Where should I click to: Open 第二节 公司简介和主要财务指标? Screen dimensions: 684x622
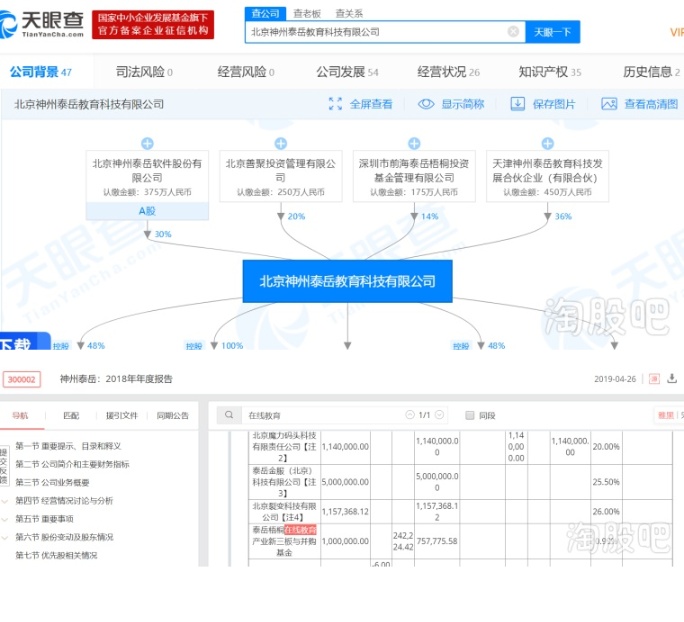click(x=72, y=464)
